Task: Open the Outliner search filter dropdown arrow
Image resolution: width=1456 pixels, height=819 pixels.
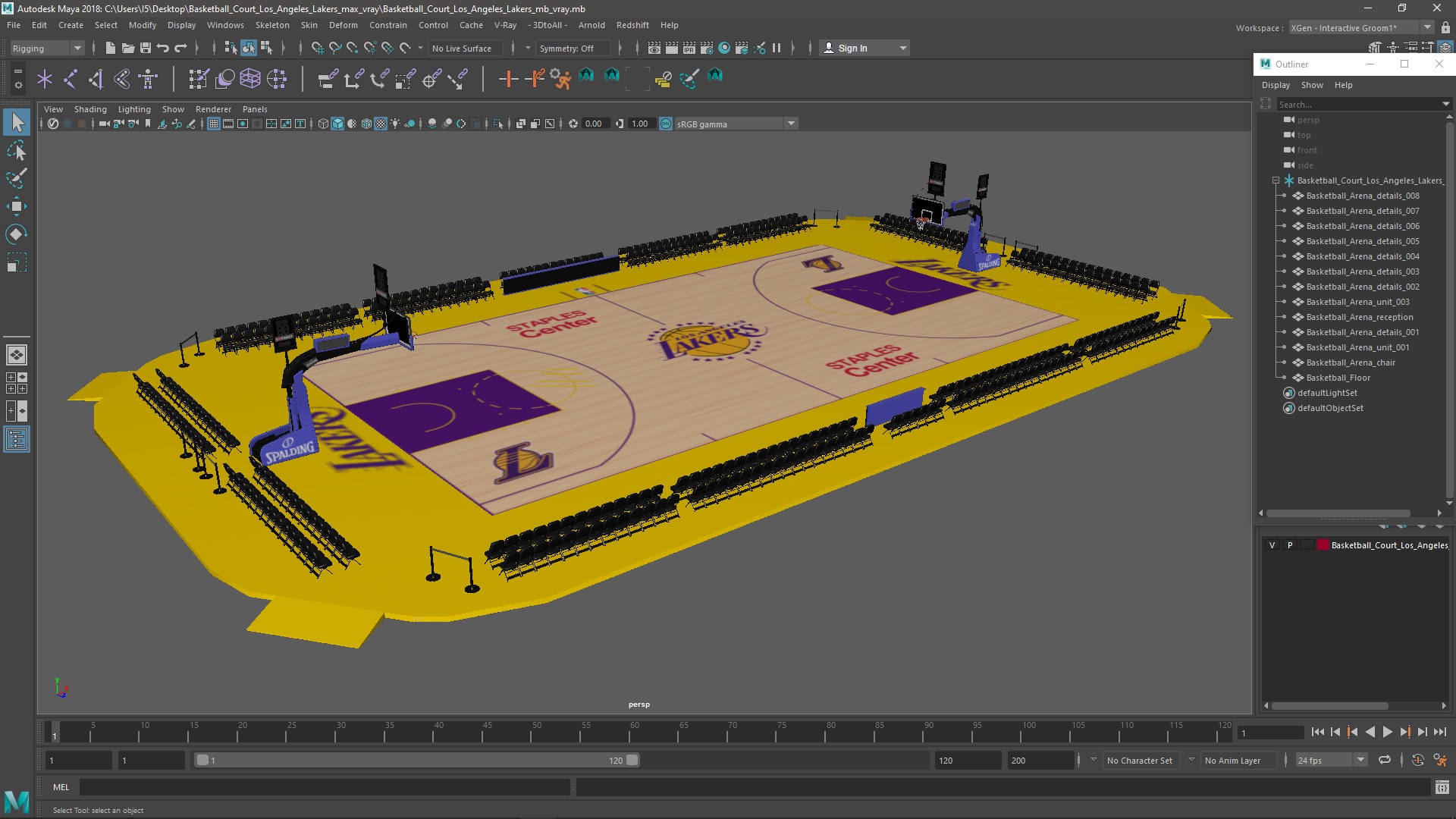Action: coord(1445,104)
